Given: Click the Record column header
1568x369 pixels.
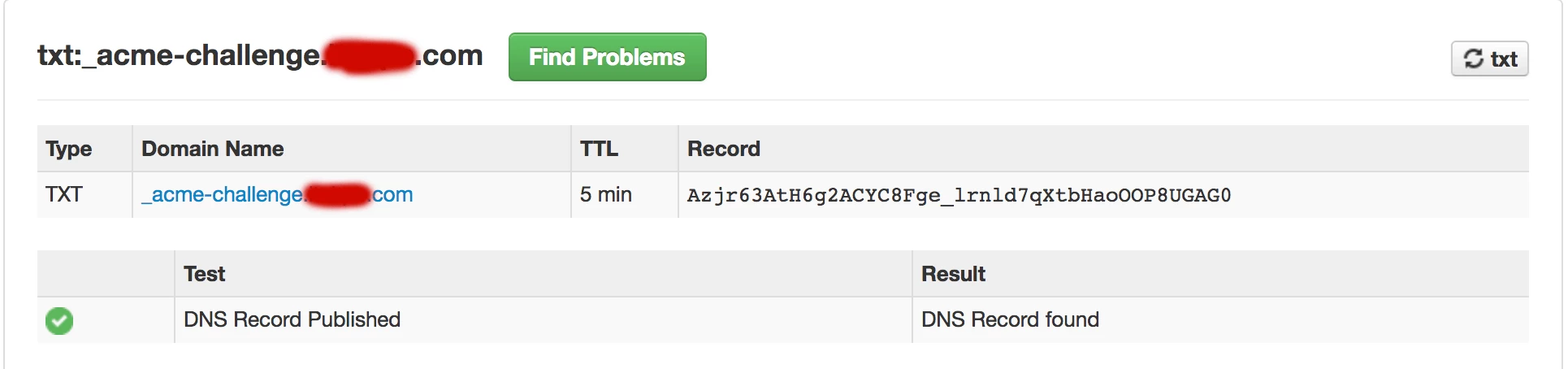Looking at the screenshot, I should pos(724,149).
